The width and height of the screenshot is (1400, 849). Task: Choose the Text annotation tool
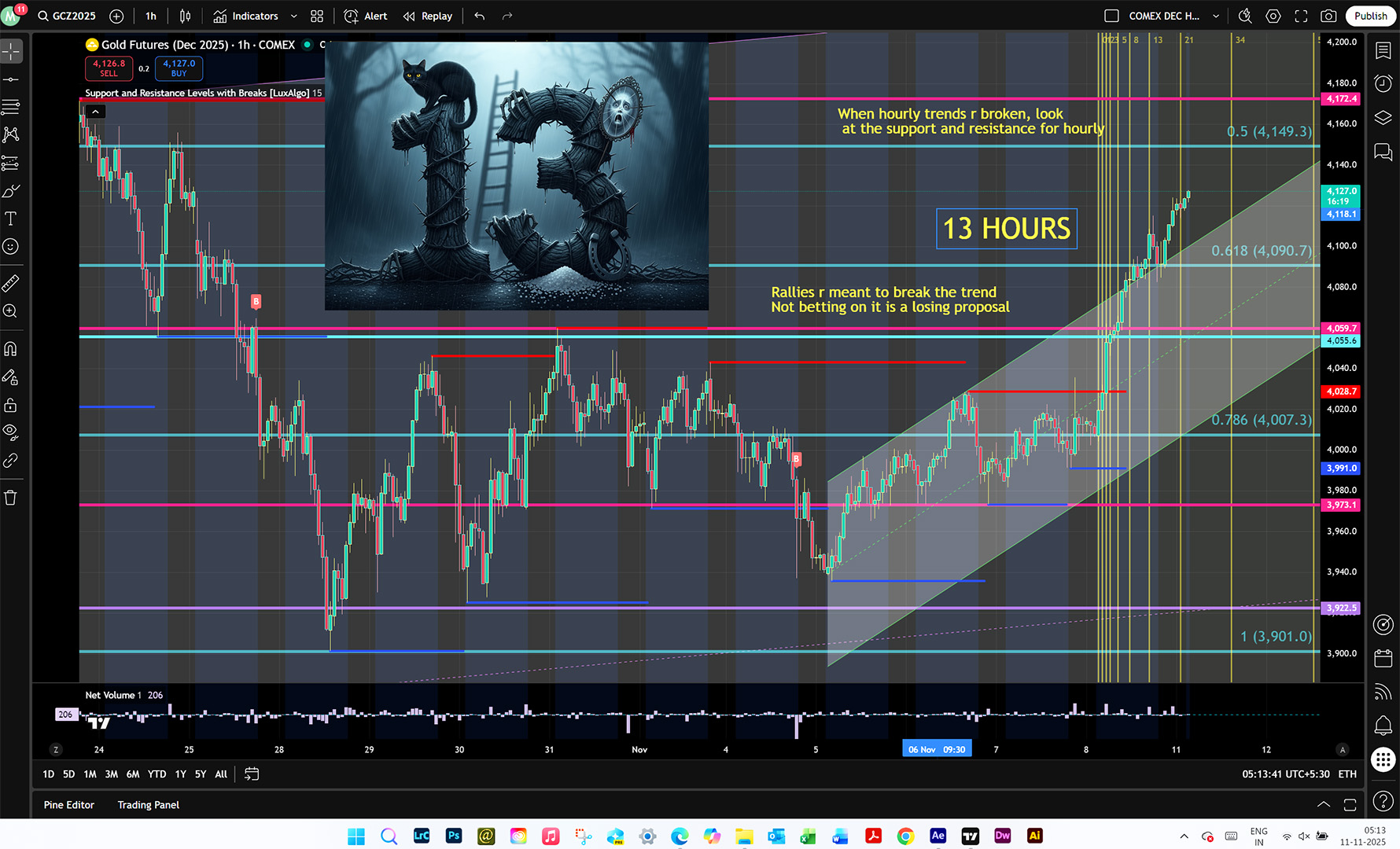click(11, 219)
